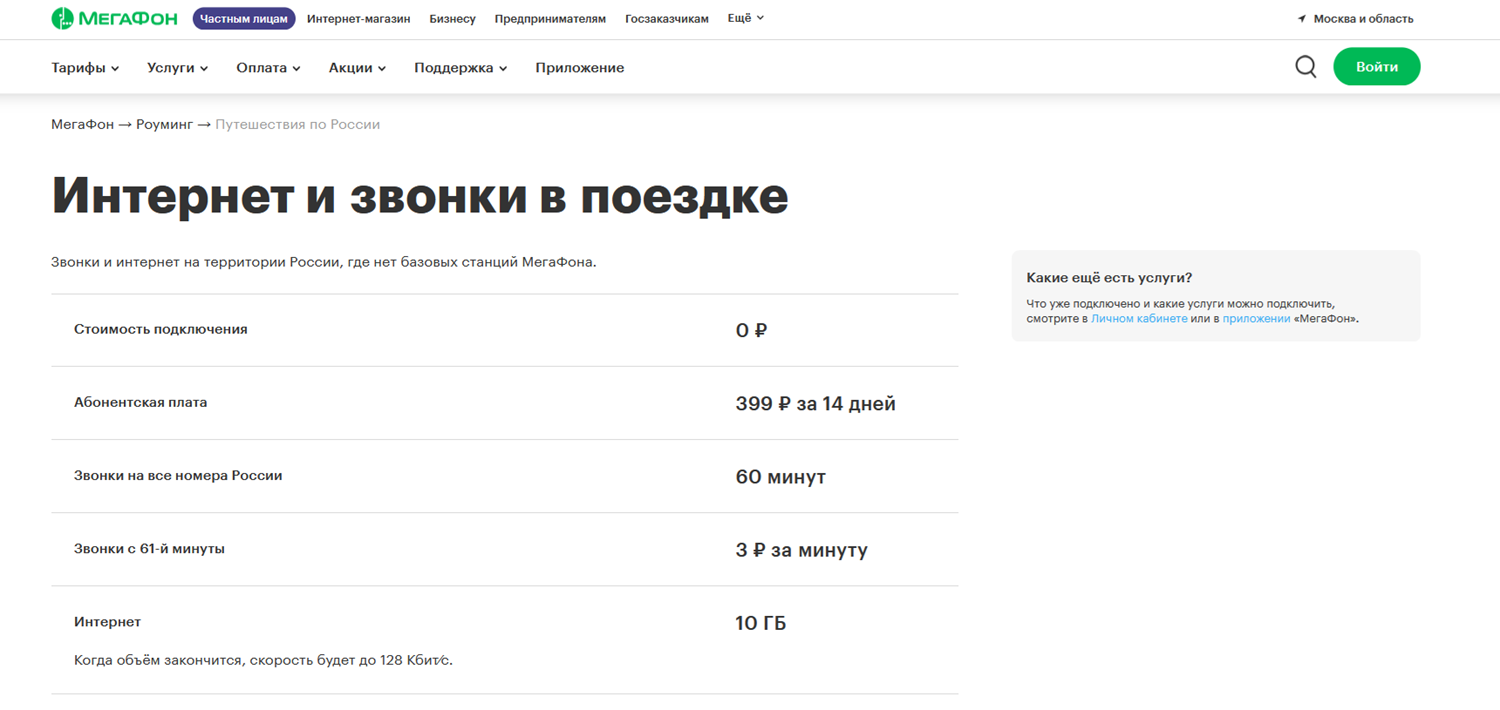Click the 0 ₽ value
The height and width of the screenshot is (710, 1500).
751,330
